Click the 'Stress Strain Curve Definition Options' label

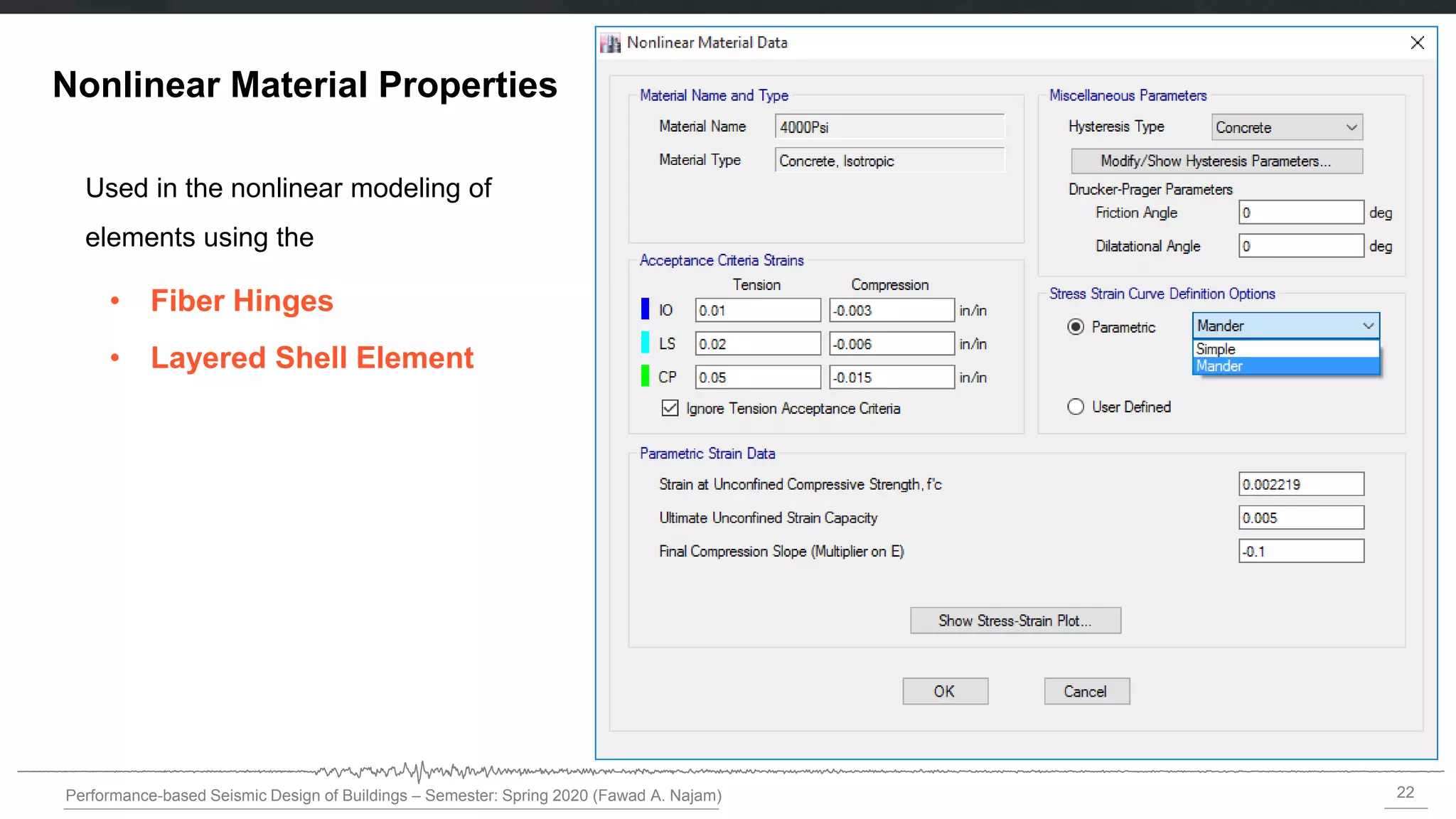(x=1162, y=294)
